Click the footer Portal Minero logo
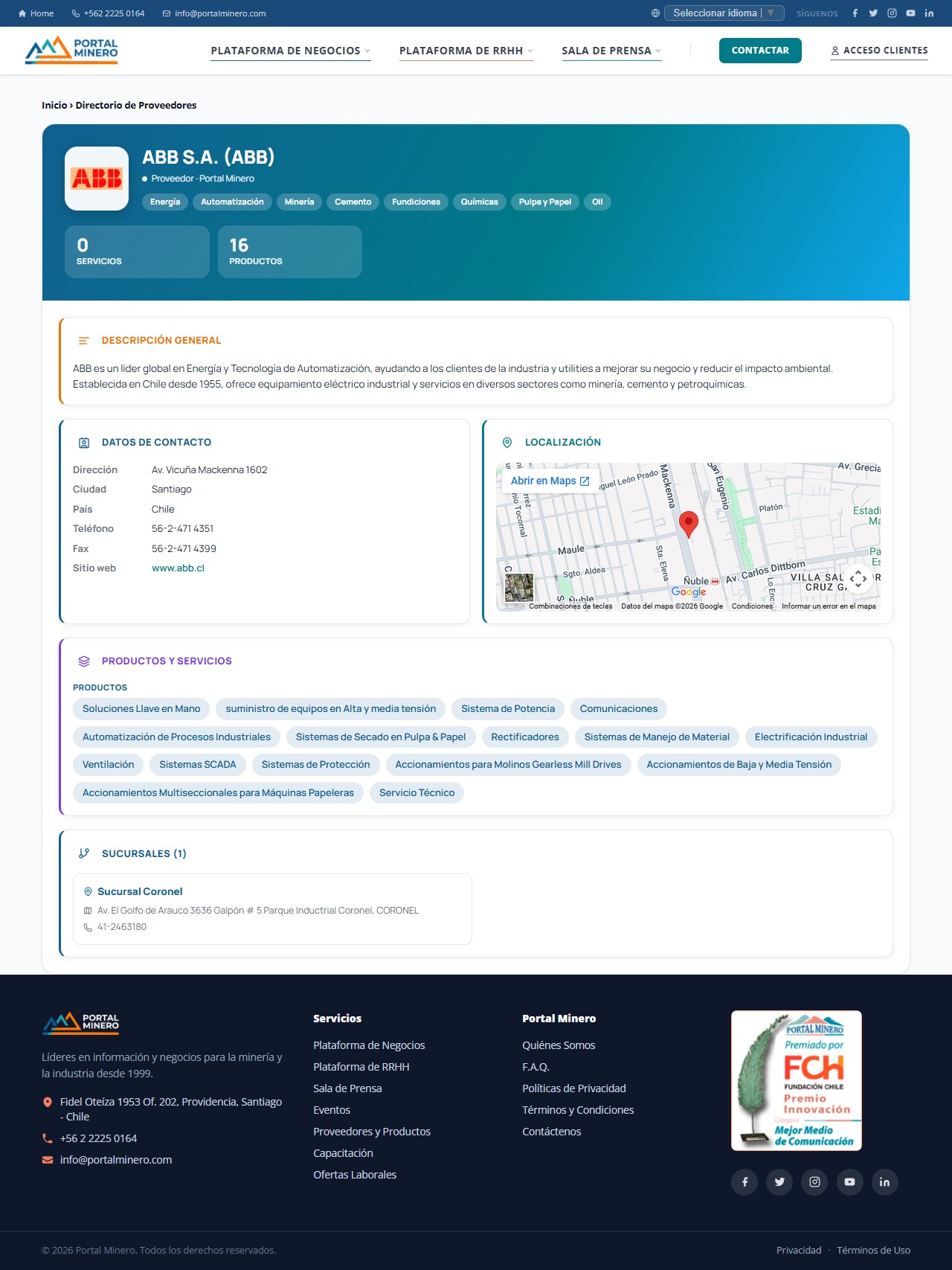952x1270 pixels. point(80,1023)
